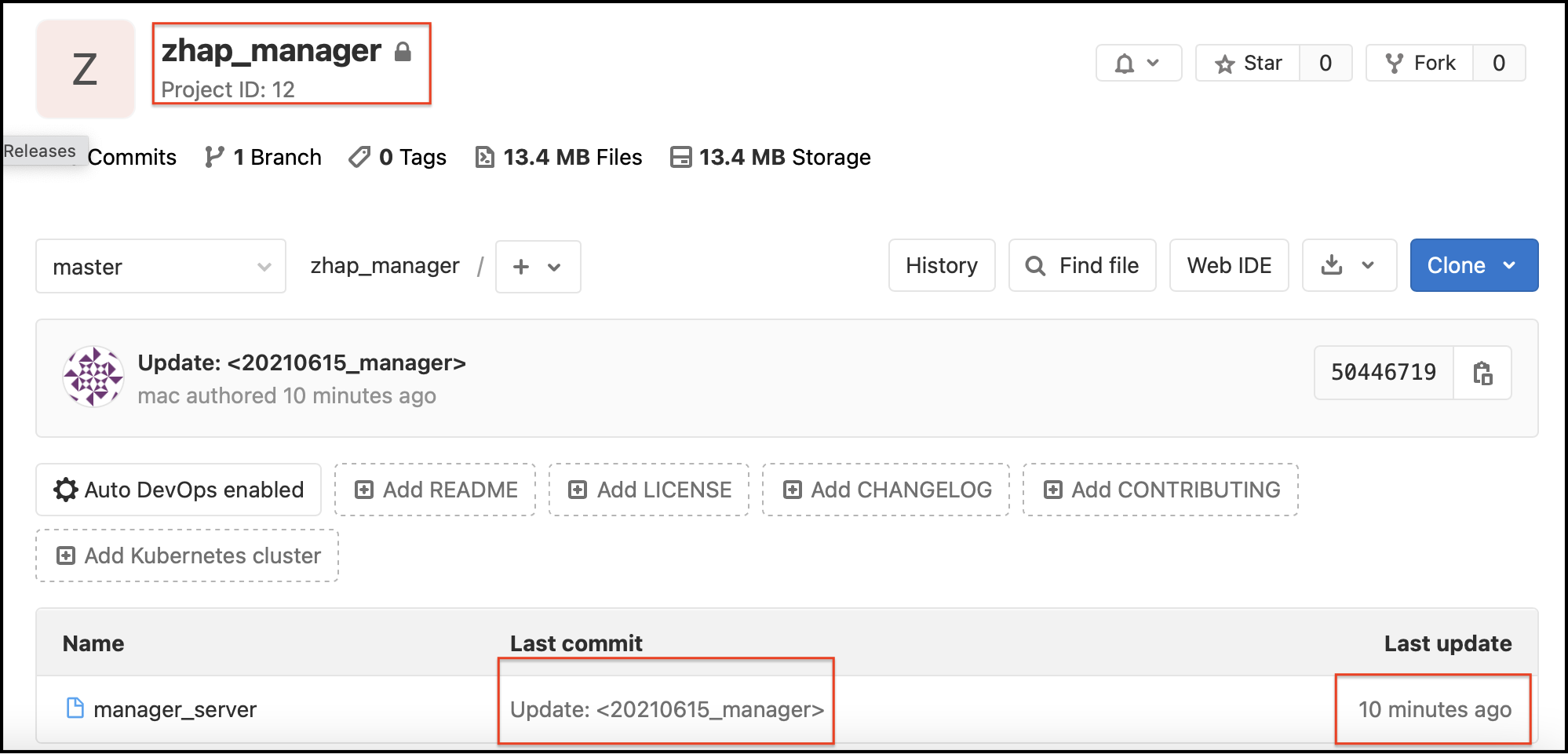1568x754 pixels.
Task: Open the manager_server file
Action: tap(175, 709)
